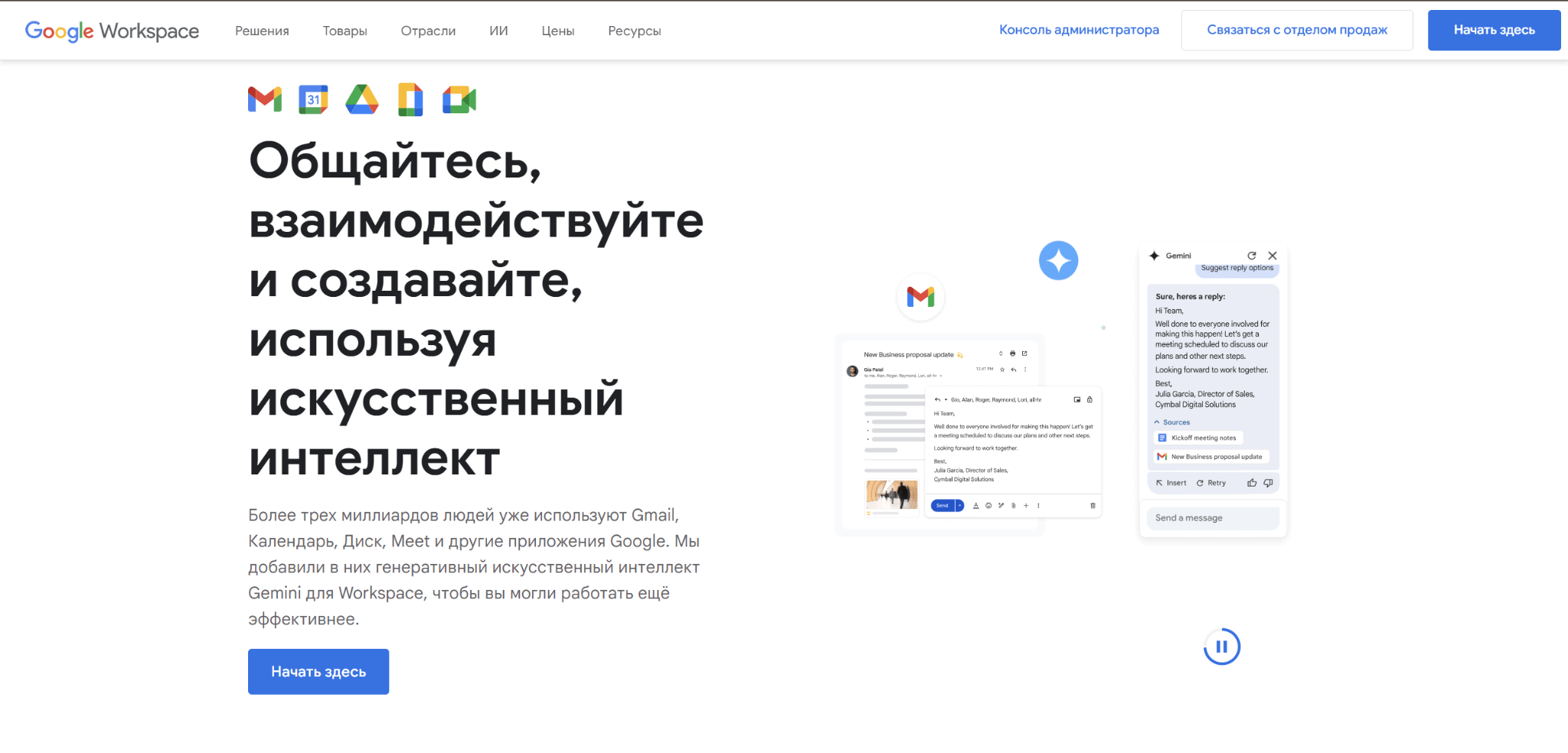Open the Kickoff meeting notes source
Screen dimensions: 1568x753
[1198, 438]
